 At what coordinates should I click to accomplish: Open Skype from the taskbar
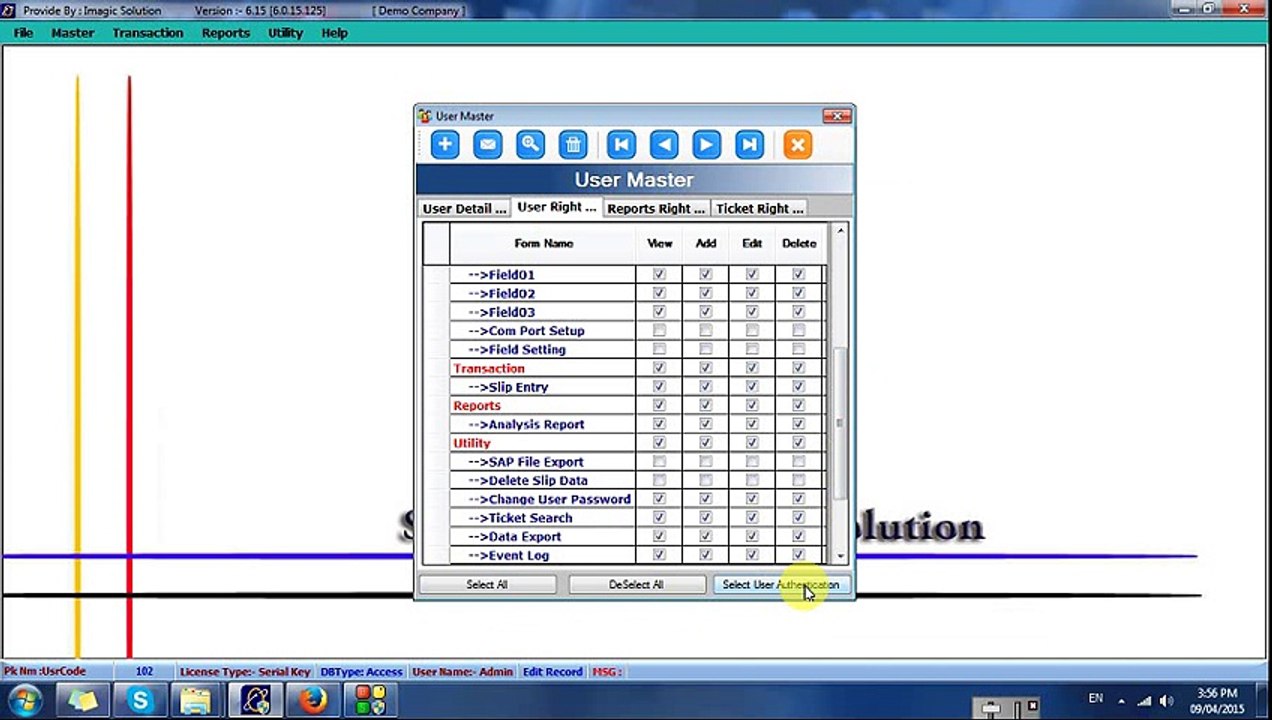(140, 701)
